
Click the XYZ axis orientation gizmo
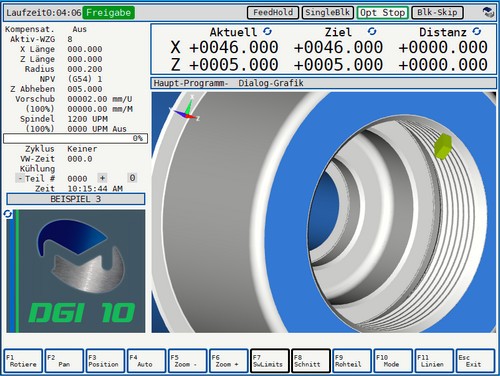[185, 109]
